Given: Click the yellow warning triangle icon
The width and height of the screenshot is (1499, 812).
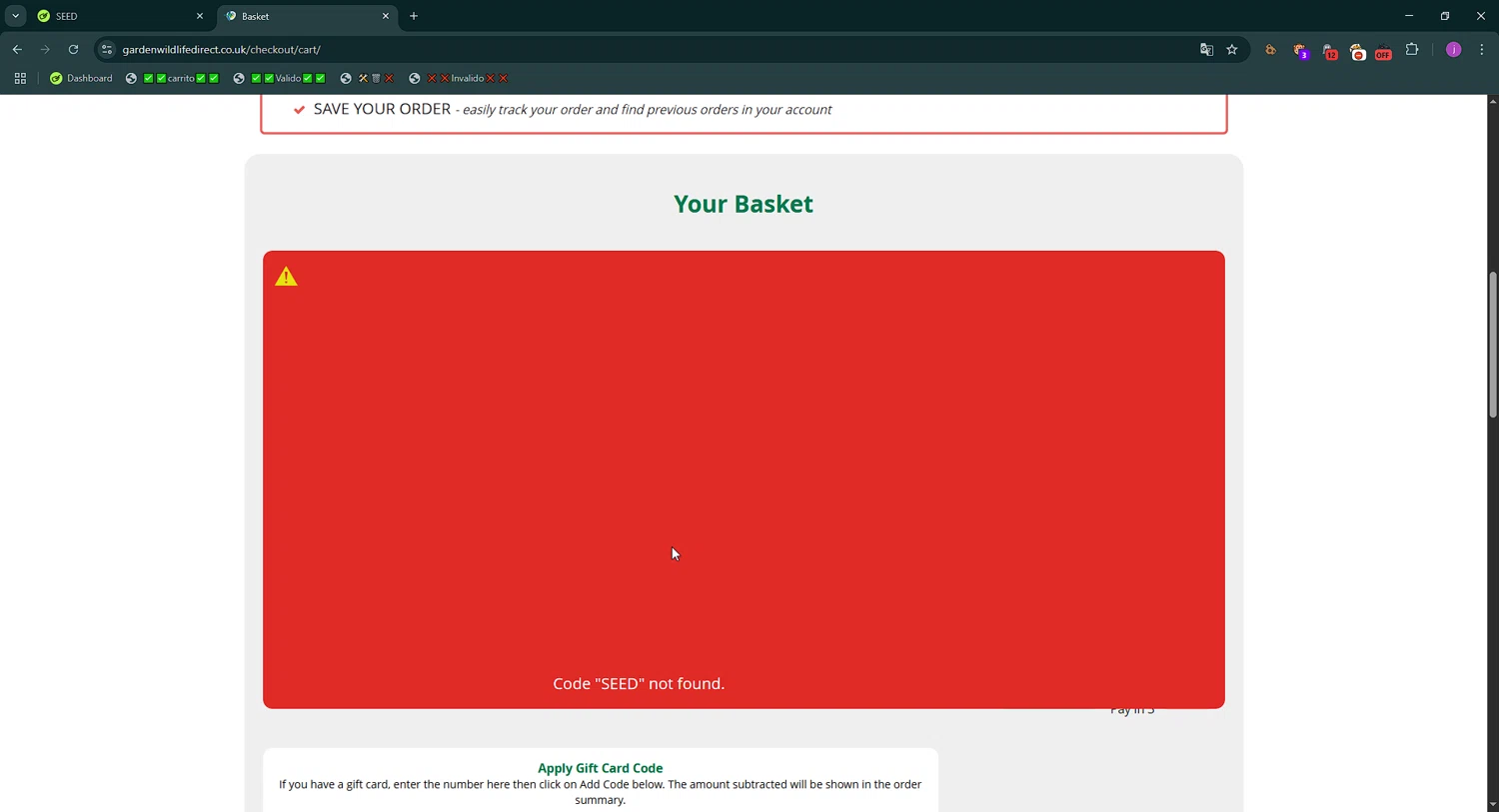Looking at the screenshot, I should point(286,277).
